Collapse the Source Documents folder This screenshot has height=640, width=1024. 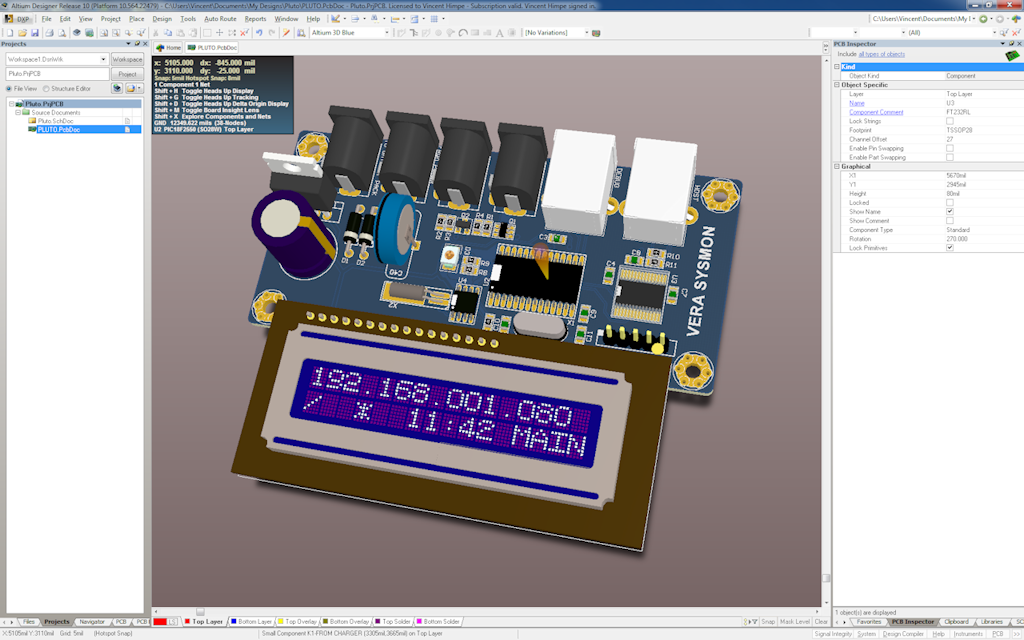18,112
